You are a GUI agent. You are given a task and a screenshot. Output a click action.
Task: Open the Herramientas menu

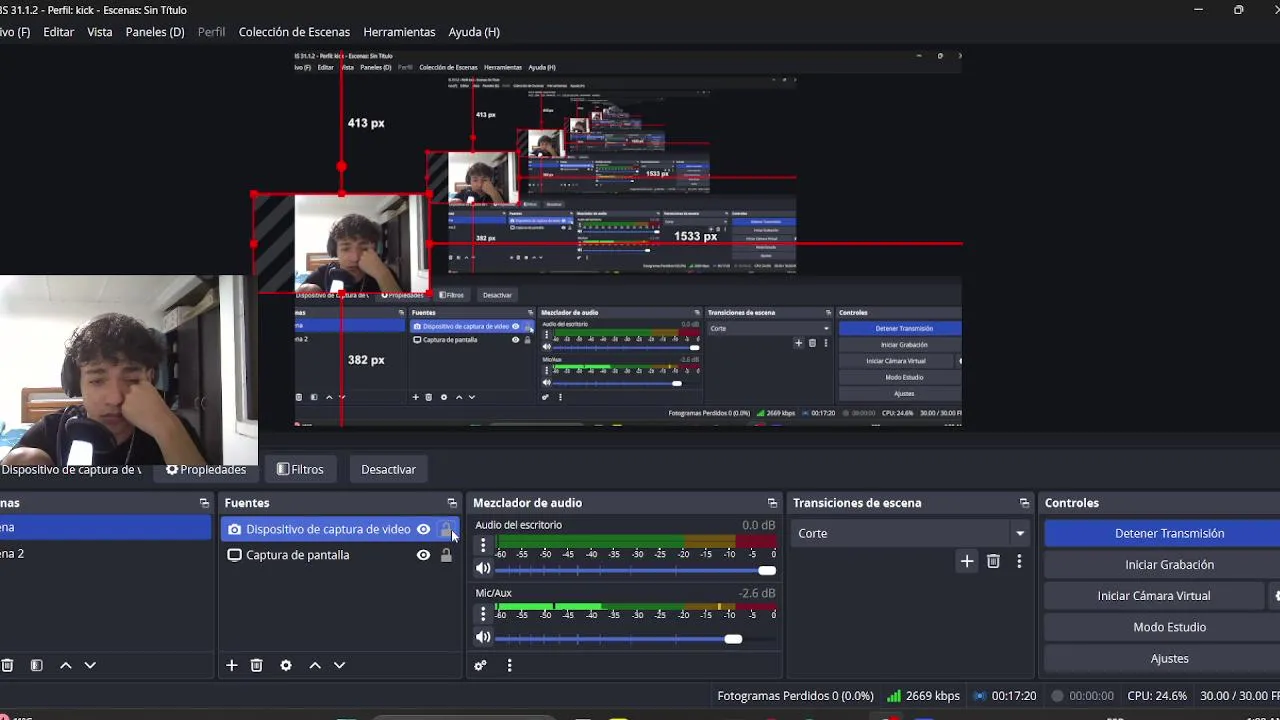[x=399, y=32]
